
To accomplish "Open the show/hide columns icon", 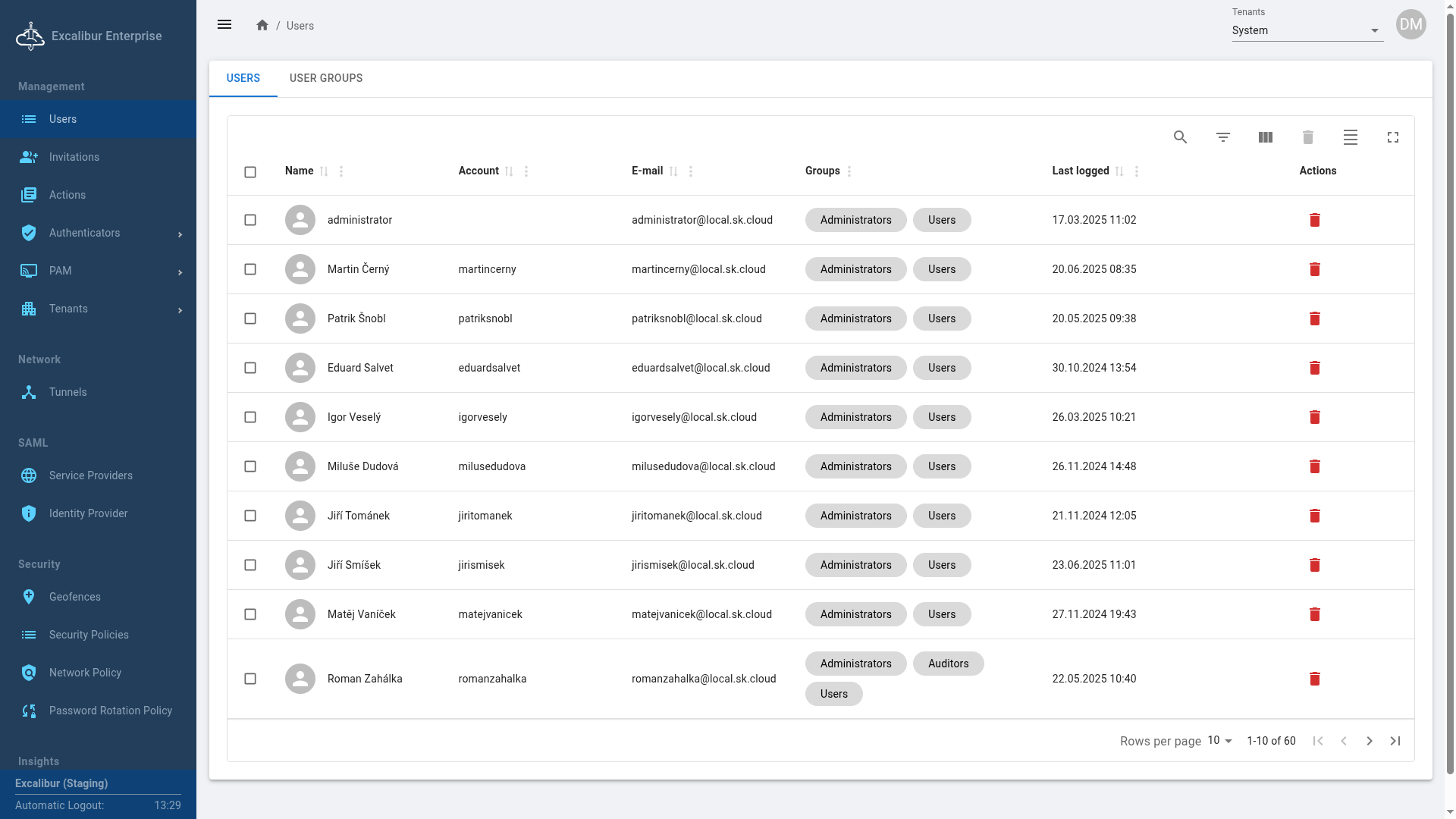I will [1265, 137].
